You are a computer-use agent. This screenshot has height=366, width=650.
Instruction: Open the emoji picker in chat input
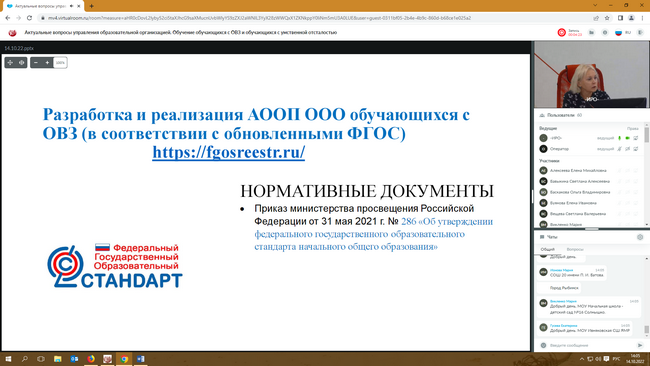pyautogui.click(x=543, y=345)
